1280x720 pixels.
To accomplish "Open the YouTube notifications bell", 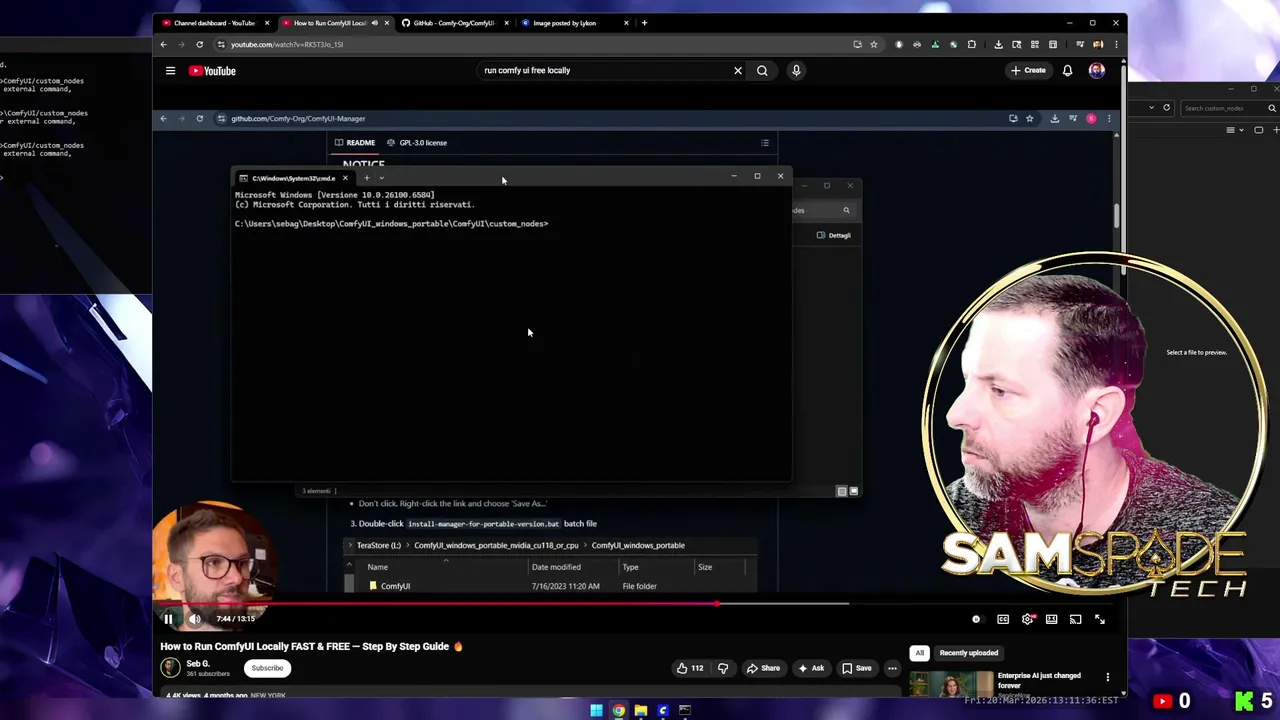I will click(1067, 71).
